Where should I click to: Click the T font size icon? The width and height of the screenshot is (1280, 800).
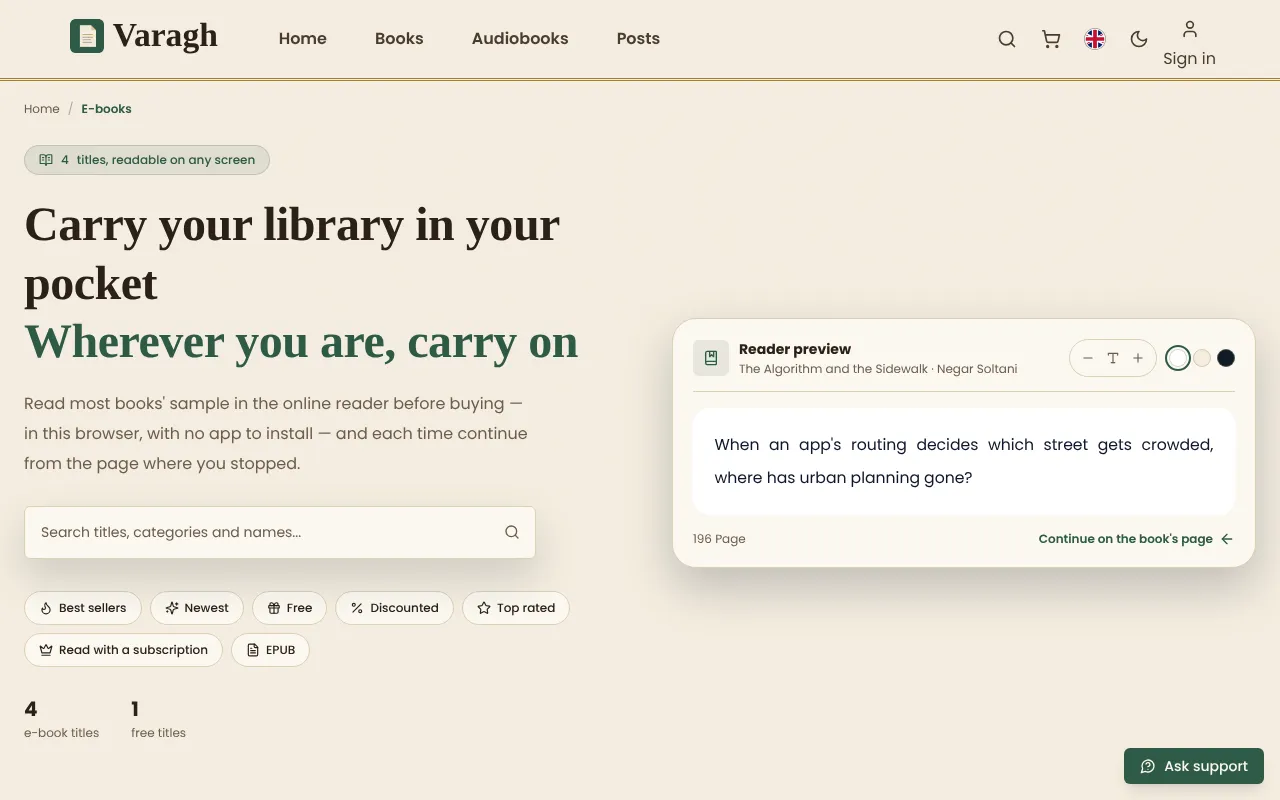point(1113,358)
